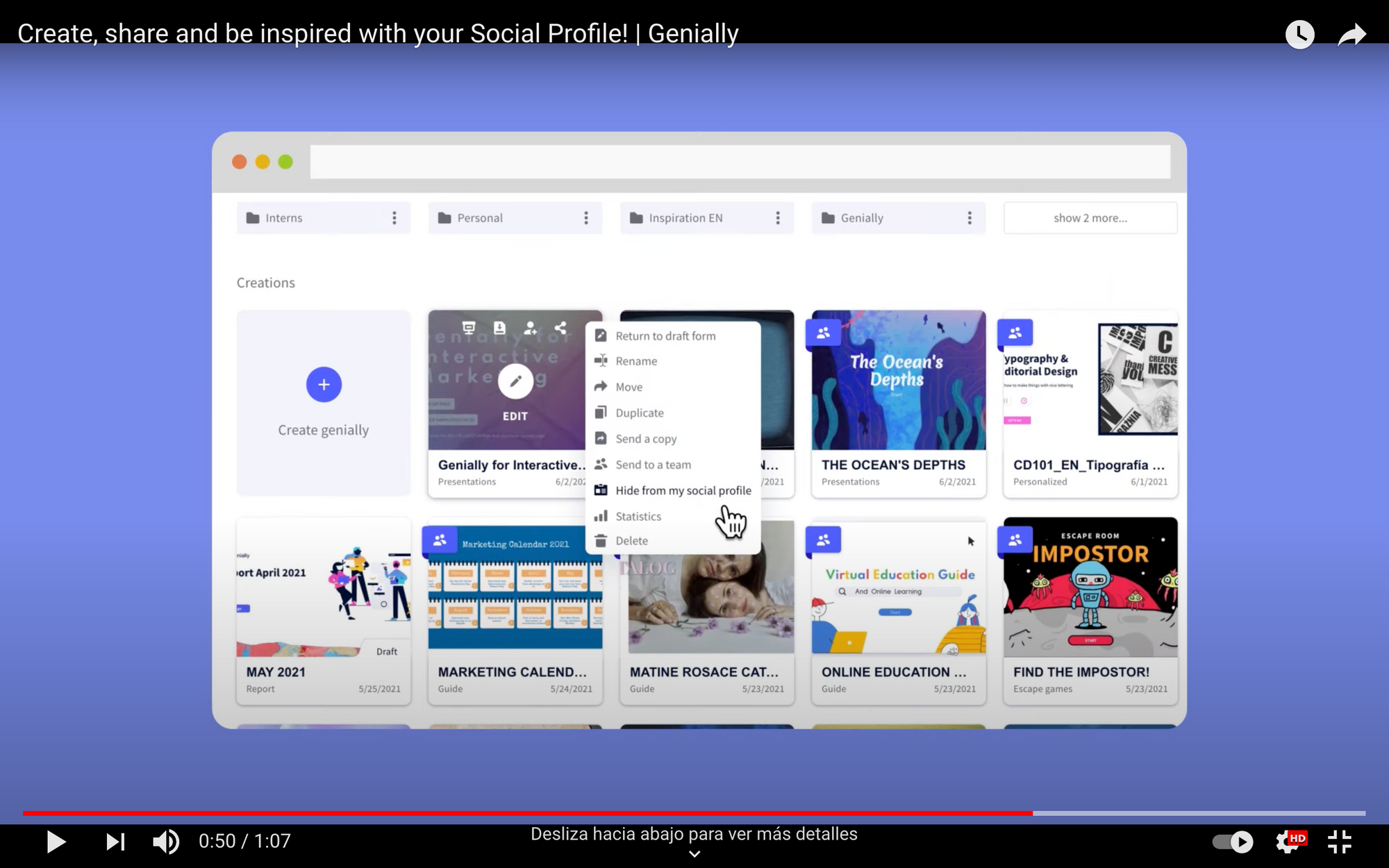The image size is (1389, 868).
Task: Exit fullscreen mode
Action: (1340, 842)
